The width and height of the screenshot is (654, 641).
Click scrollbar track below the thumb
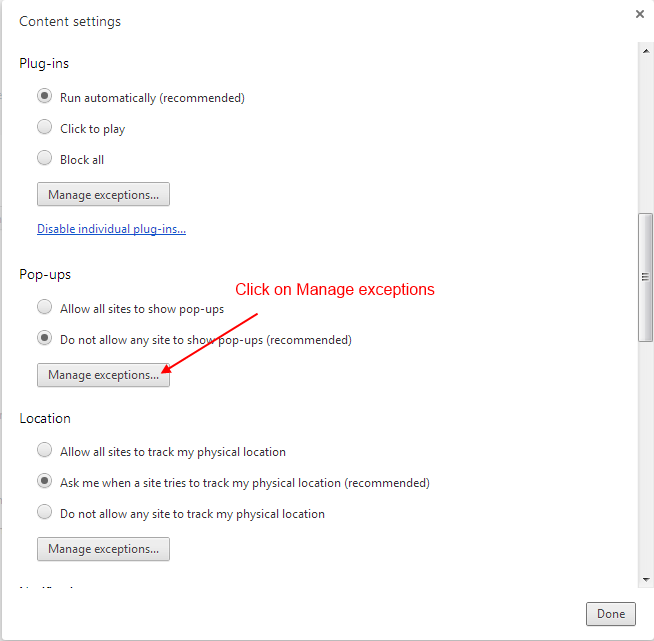tap(646, 460)
